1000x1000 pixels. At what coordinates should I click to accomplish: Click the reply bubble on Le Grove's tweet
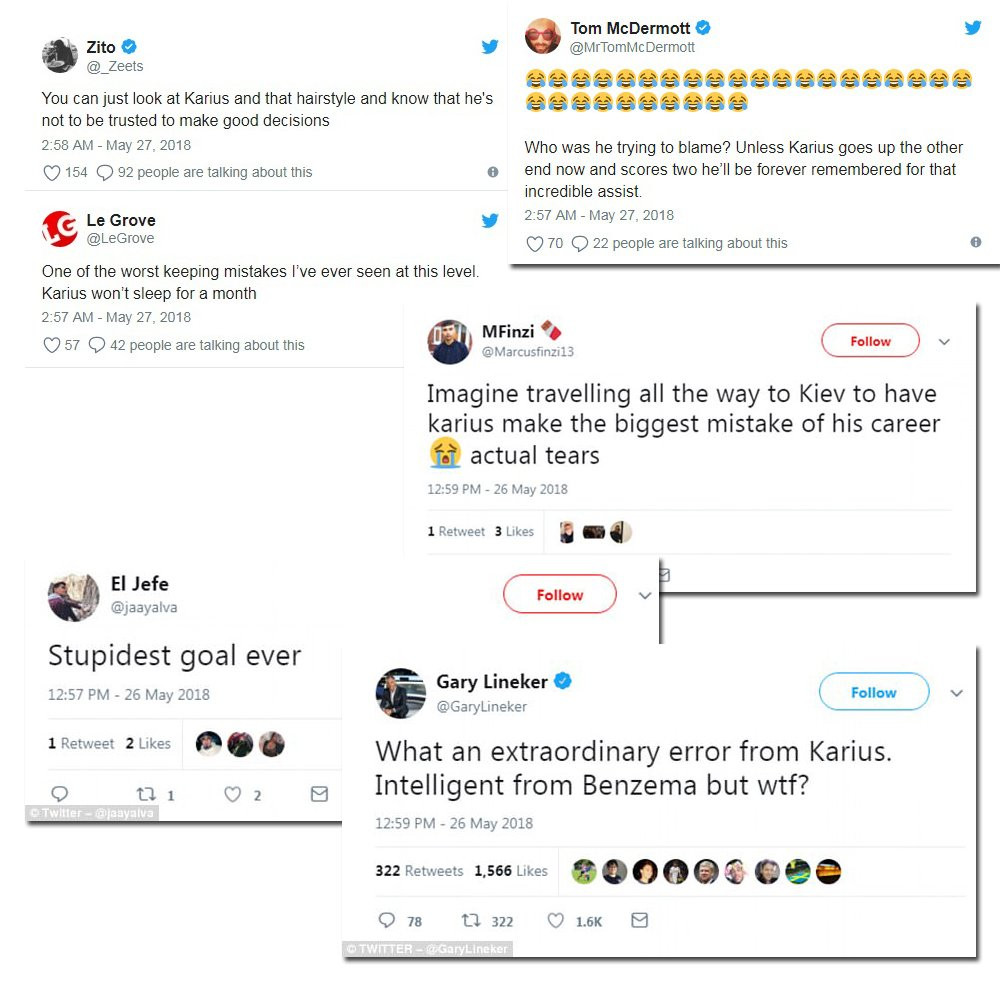tap(97, 345)
